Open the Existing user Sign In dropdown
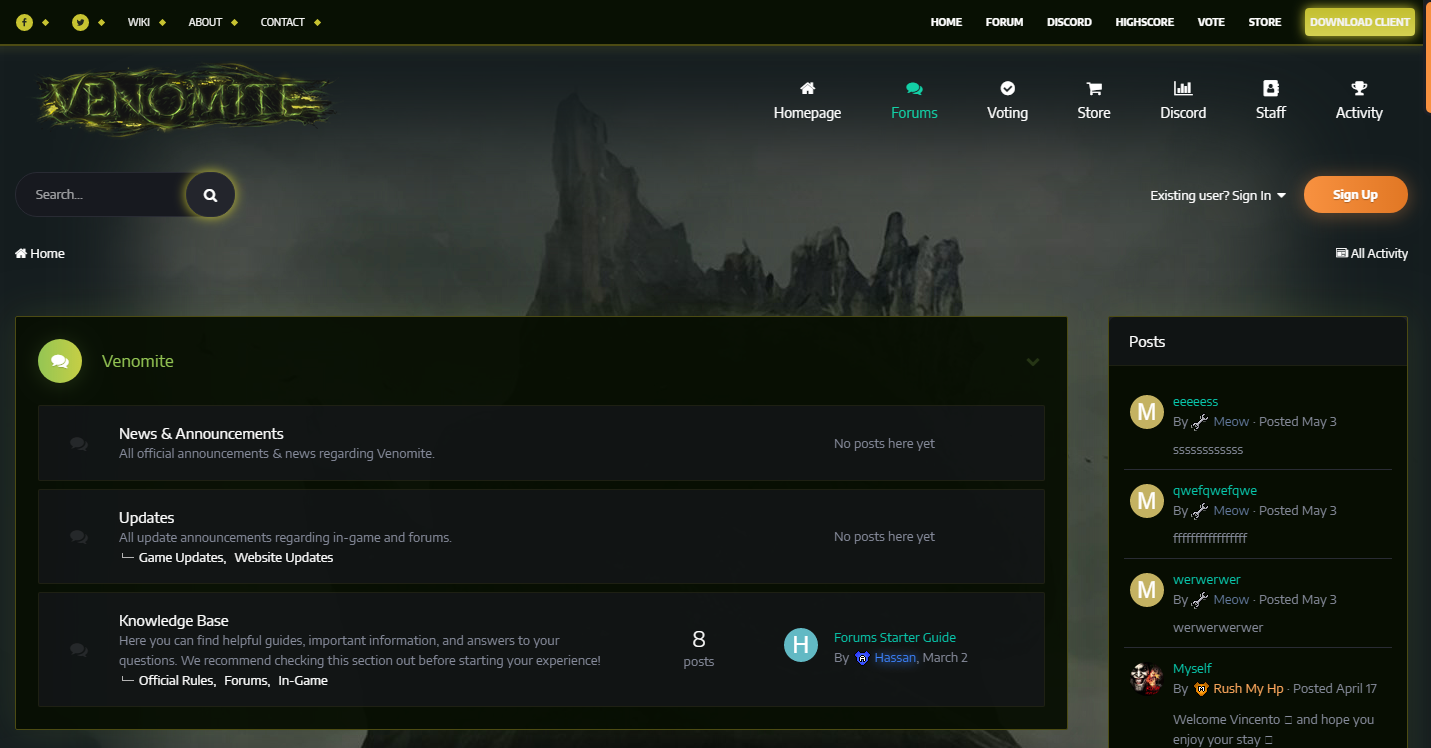1431x748 pixels. (x=1218, y=195)
